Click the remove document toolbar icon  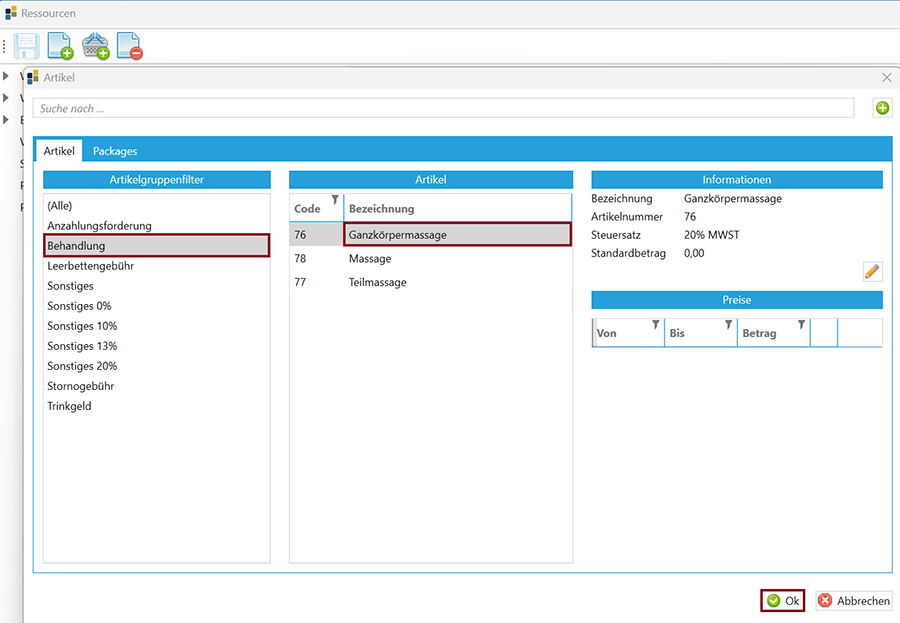[129, 46]
